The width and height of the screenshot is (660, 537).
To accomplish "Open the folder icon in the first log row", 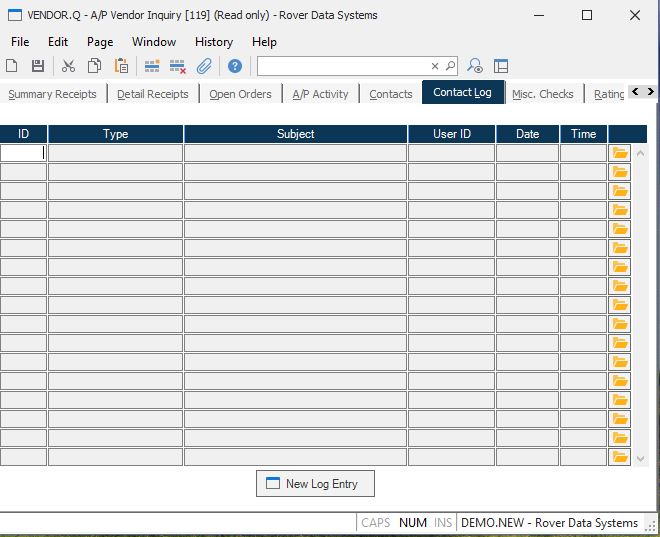I will point(620,153).
